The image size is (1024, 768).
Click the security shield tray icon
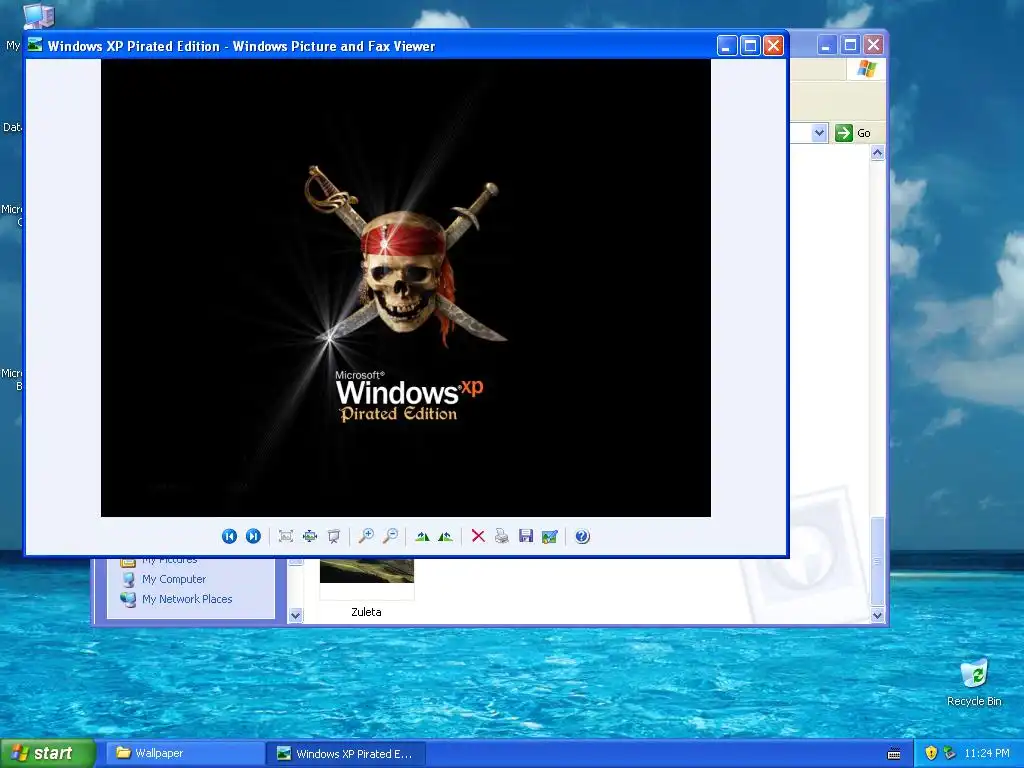pos(931,753)
